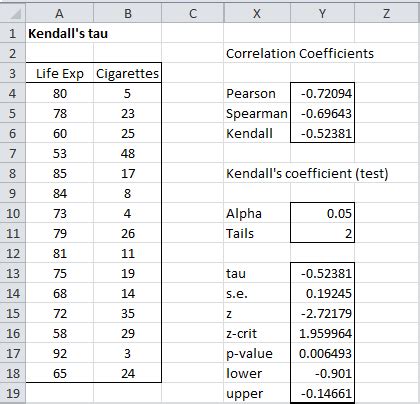Click Life Exp cell with value 92
Screen dimensions: 420x404
[x=60, y=353]
